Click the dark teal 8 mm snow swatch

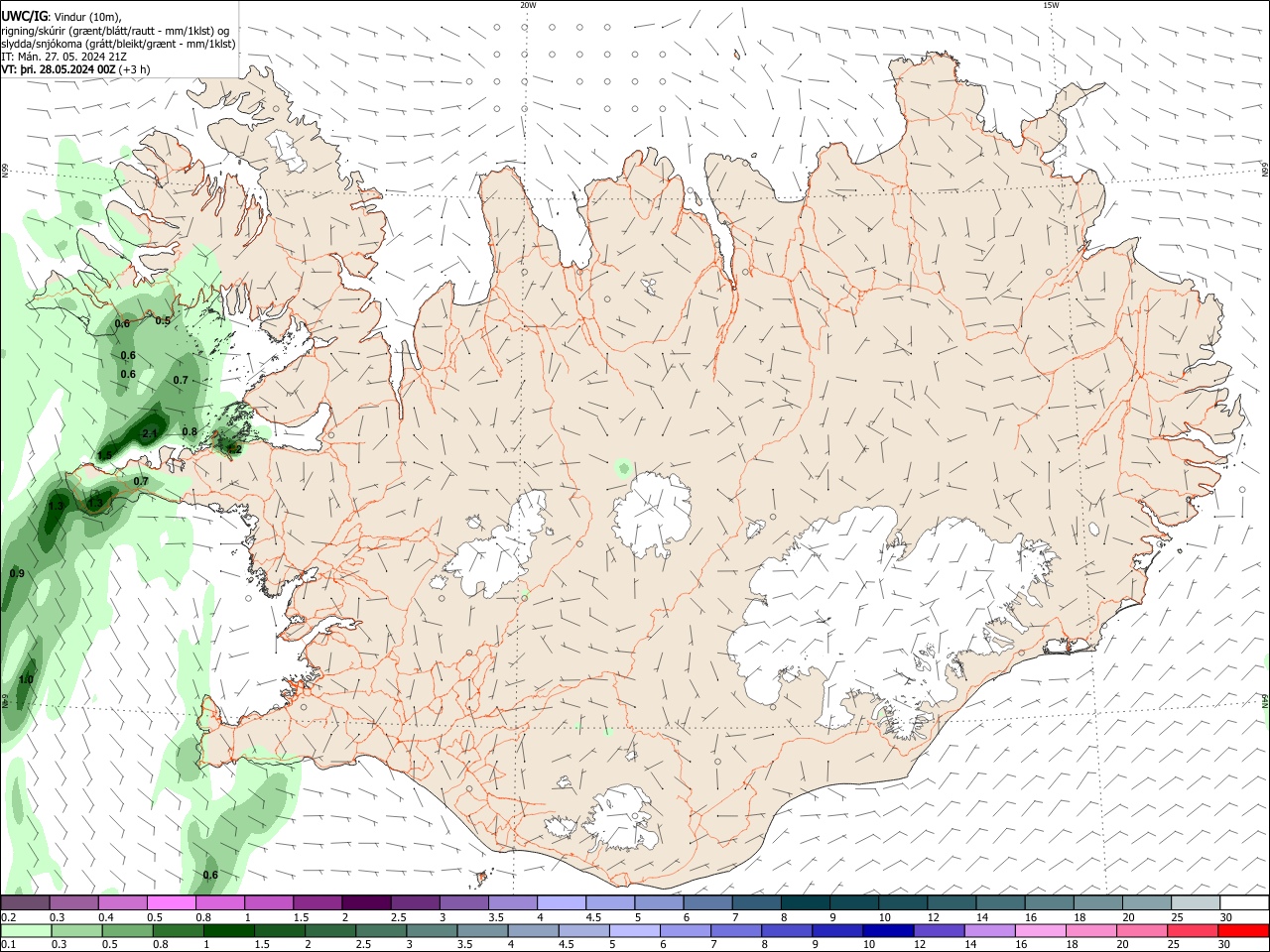point(805,902)
